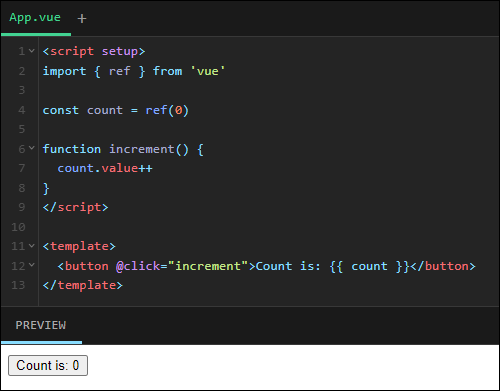Switch to the PREVIEW tab
Screen dimensions: 500x391
[x=41, y=325]
